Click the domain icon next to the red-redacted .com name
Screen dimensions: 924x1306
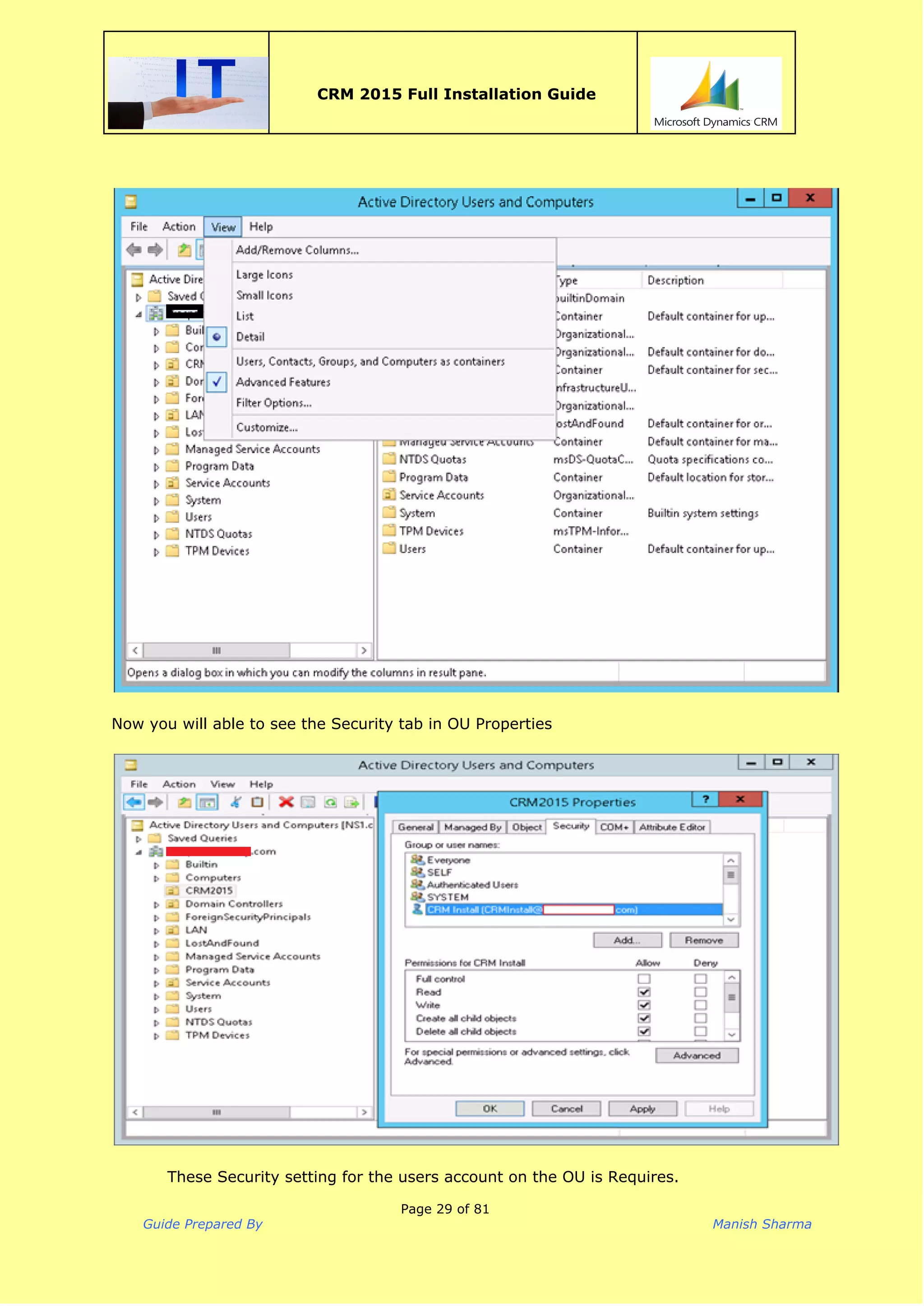(156, 852)
